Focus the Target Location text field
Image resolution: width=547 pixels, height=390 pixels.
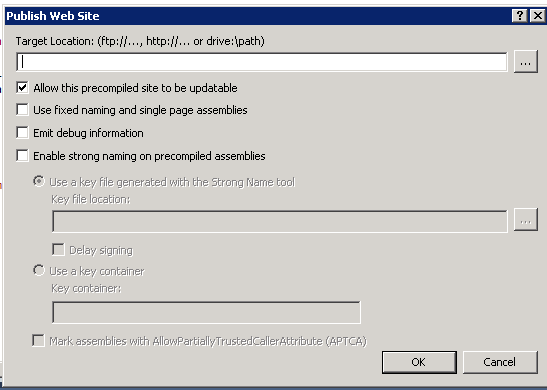click(262, 62)
